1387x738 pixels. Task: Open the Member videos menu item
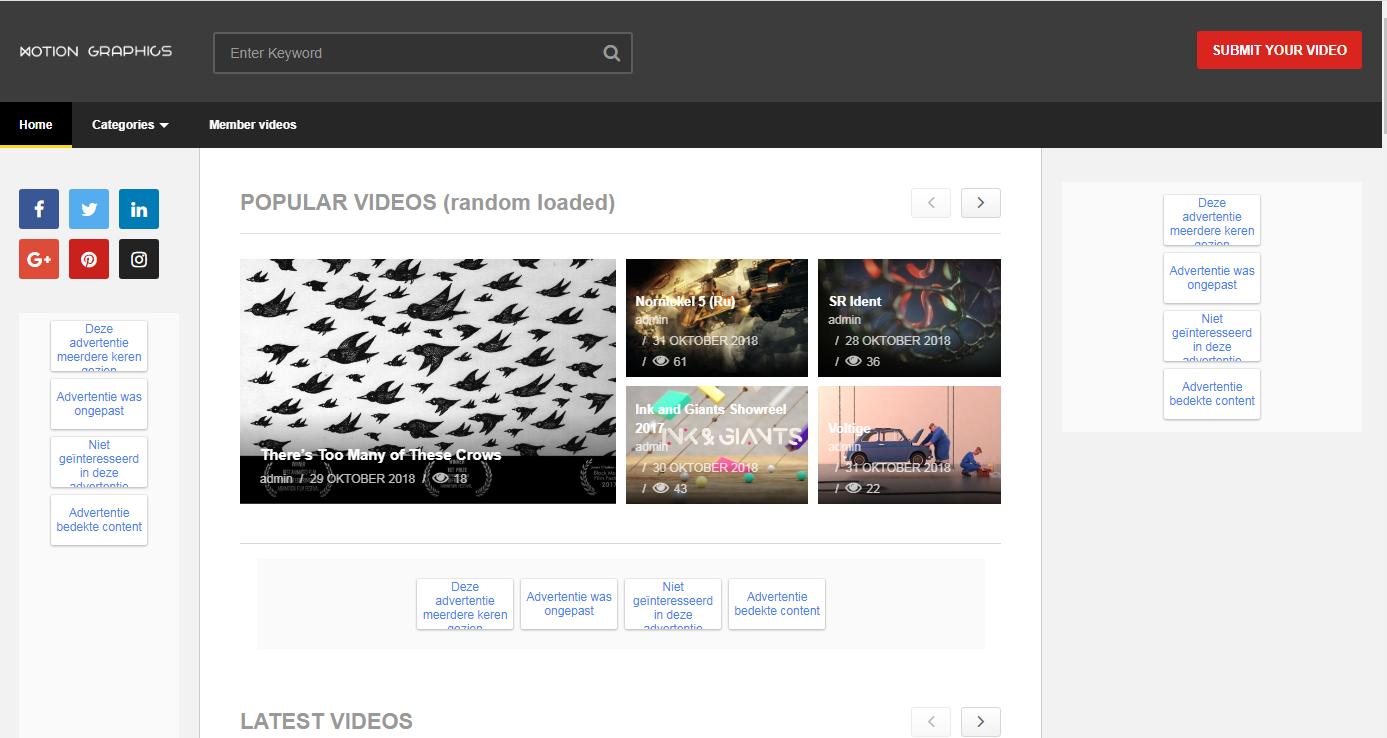[252, 125]
